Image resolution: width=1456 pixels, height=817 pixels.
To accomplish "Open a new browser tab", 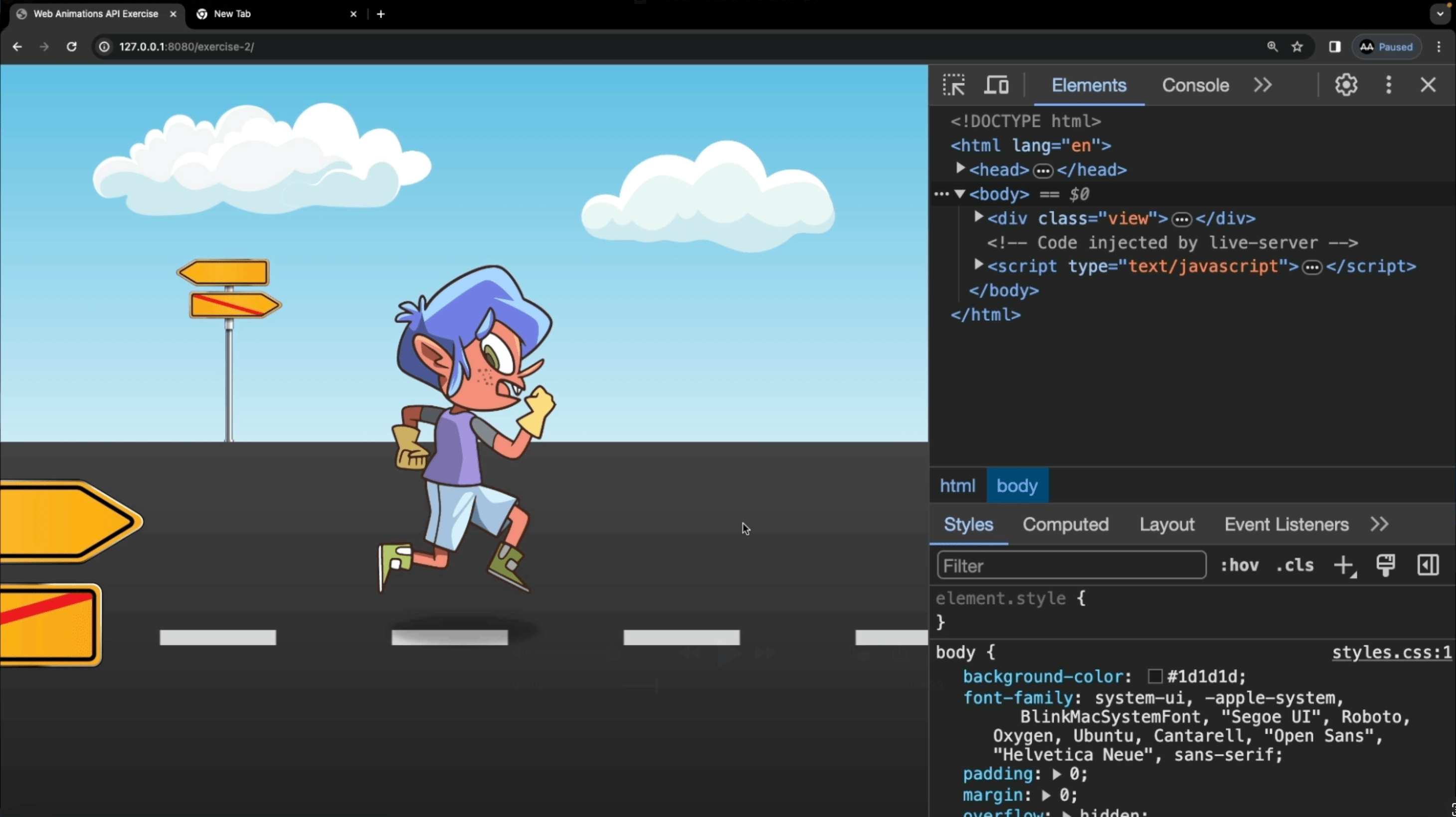I will [381, 14].
